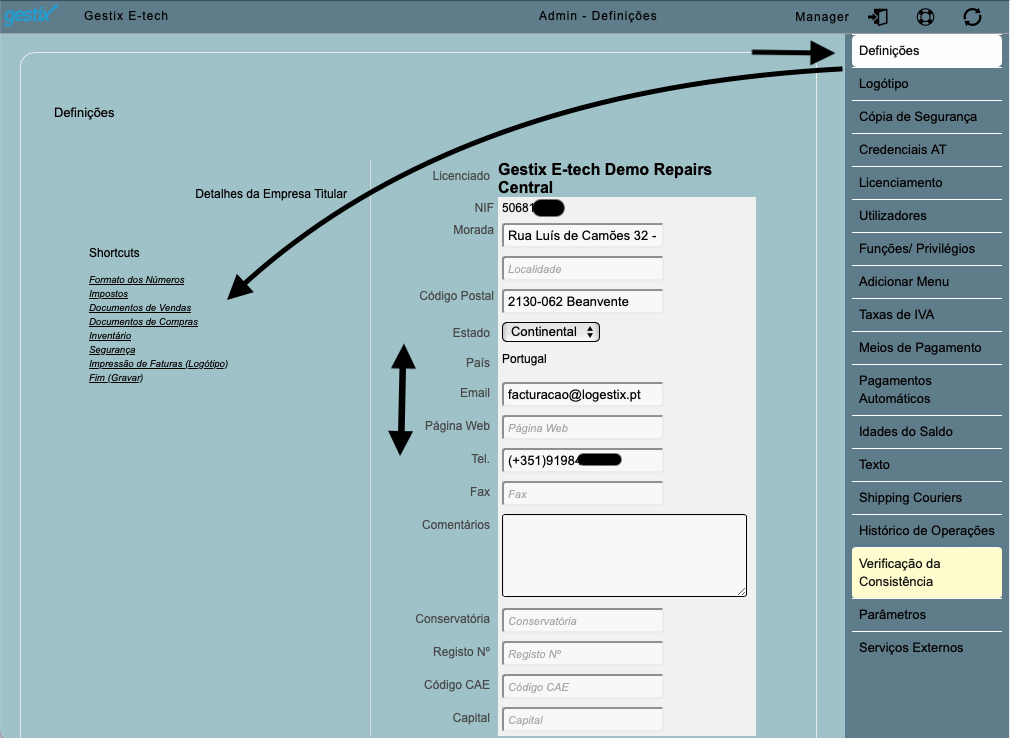Click the Gestix logo icon
Screen dimensions: 1010x738
pyautogui.click(x=30, y=14)
